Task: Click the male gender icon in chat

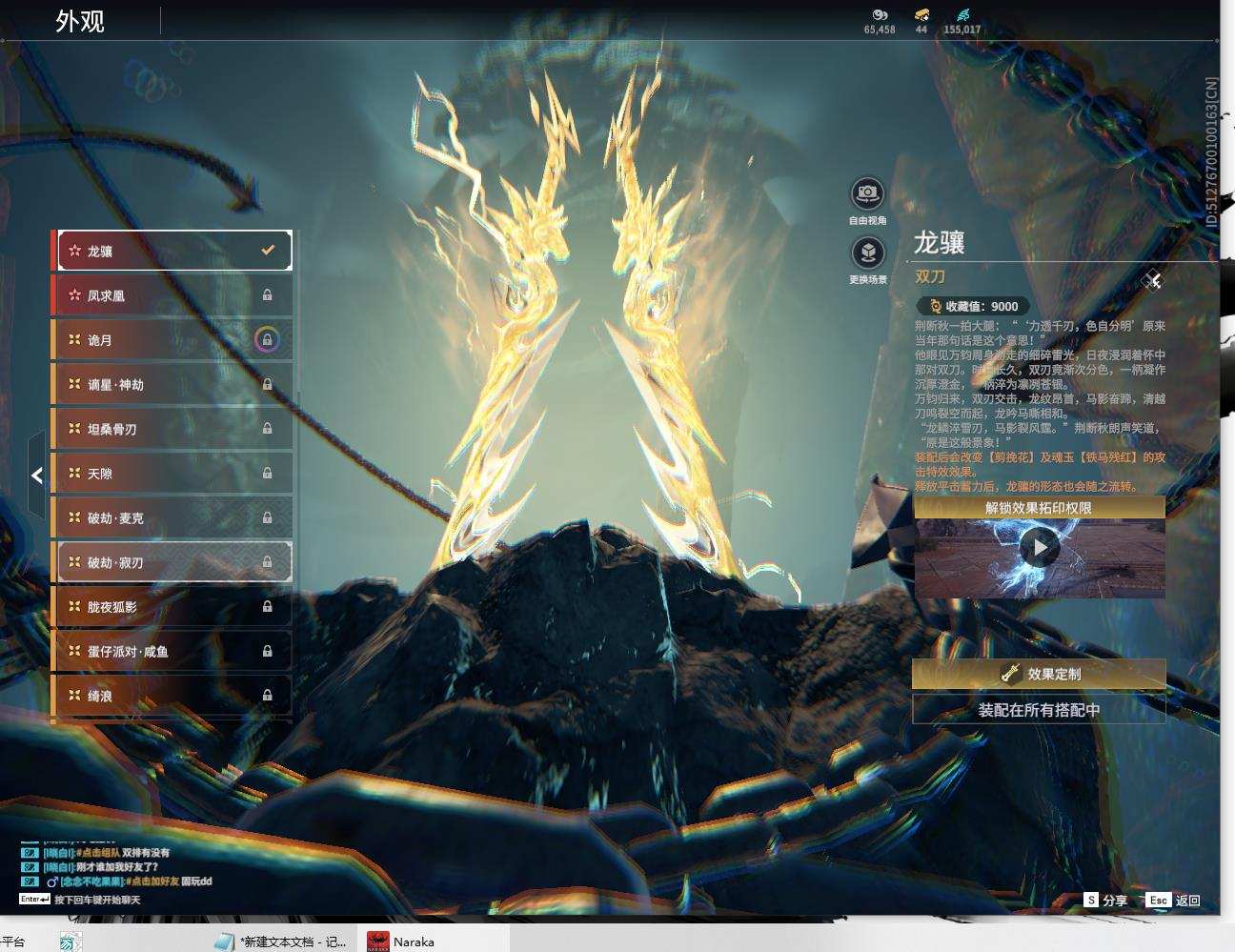Action: pyautogui.click(x=52, y=881)
